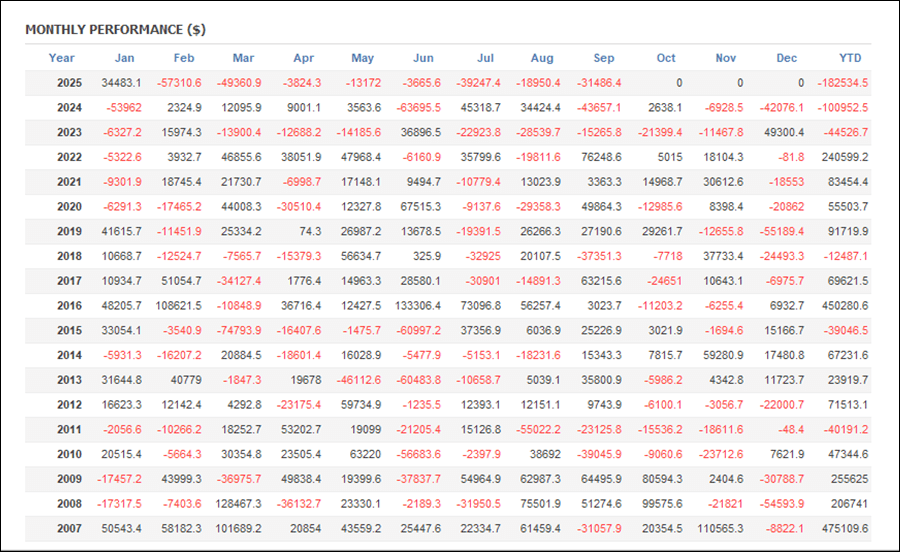
Task: Click the 2008 March cell 128467.3
Action: click(x=237, y=503)
